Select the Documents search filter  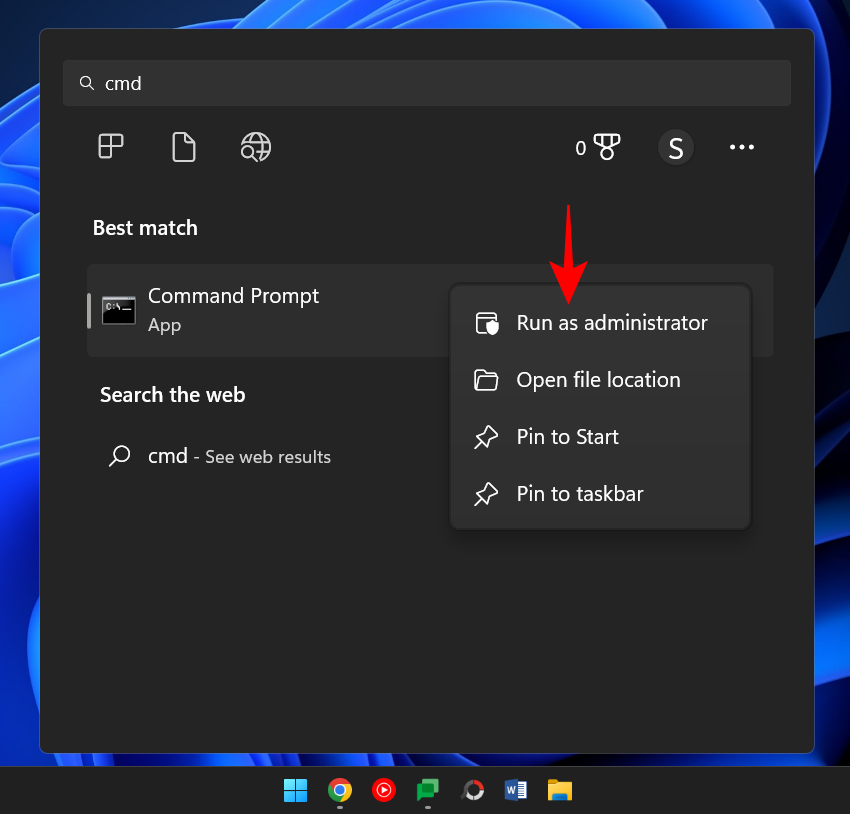(184, 147)
